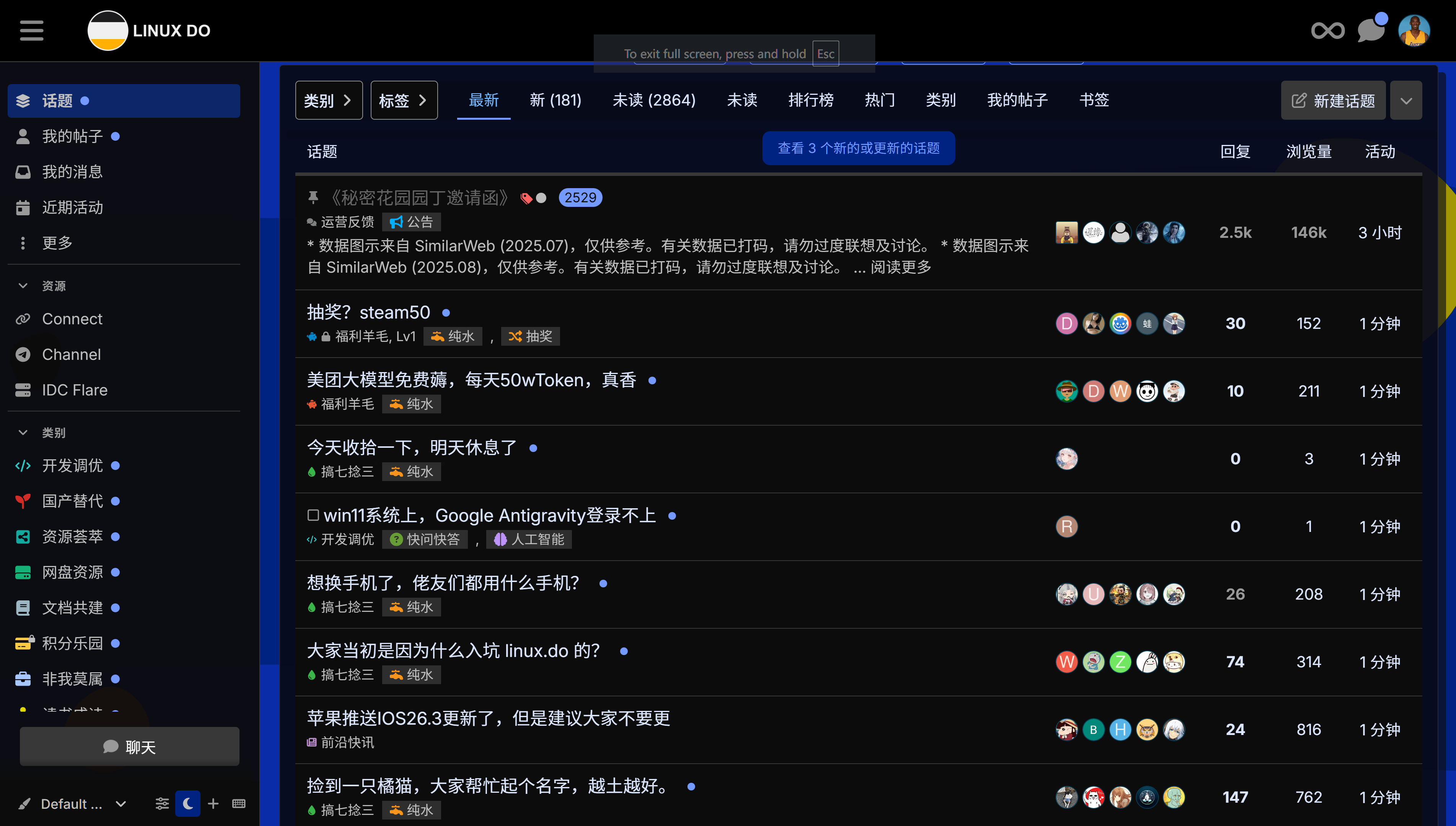Click the plus icon in the sidebar footer

[x=213, y=803]
